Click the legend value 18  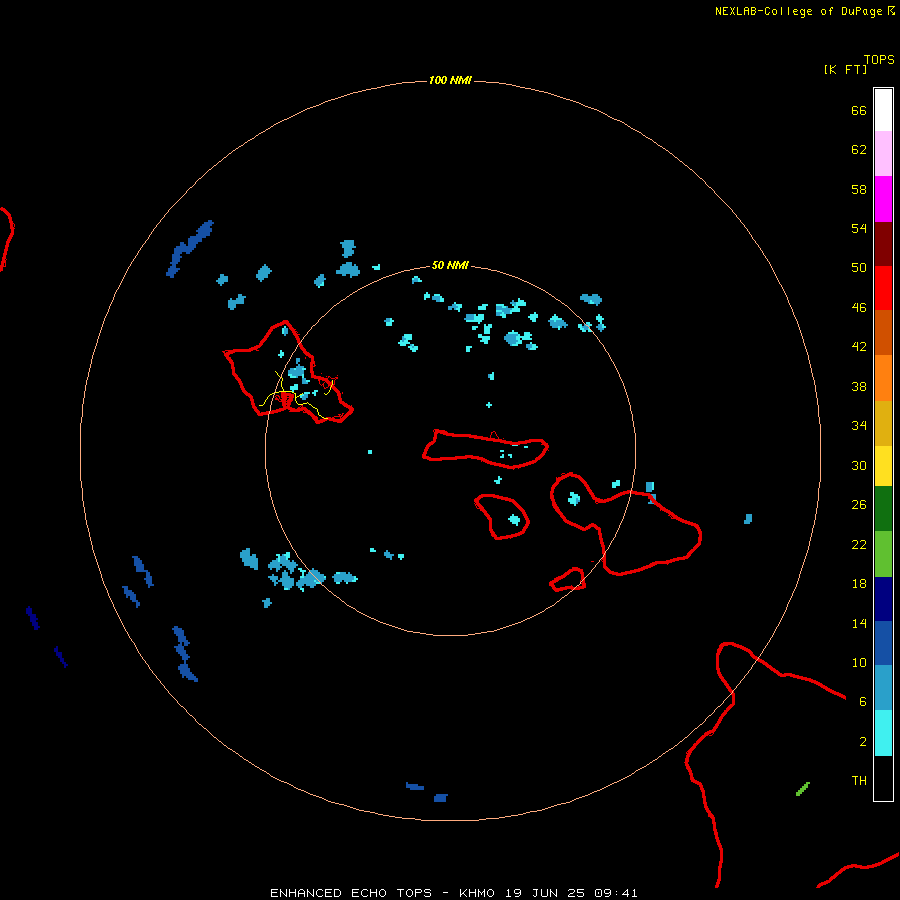pyautogui.click(x=859, y=584)
